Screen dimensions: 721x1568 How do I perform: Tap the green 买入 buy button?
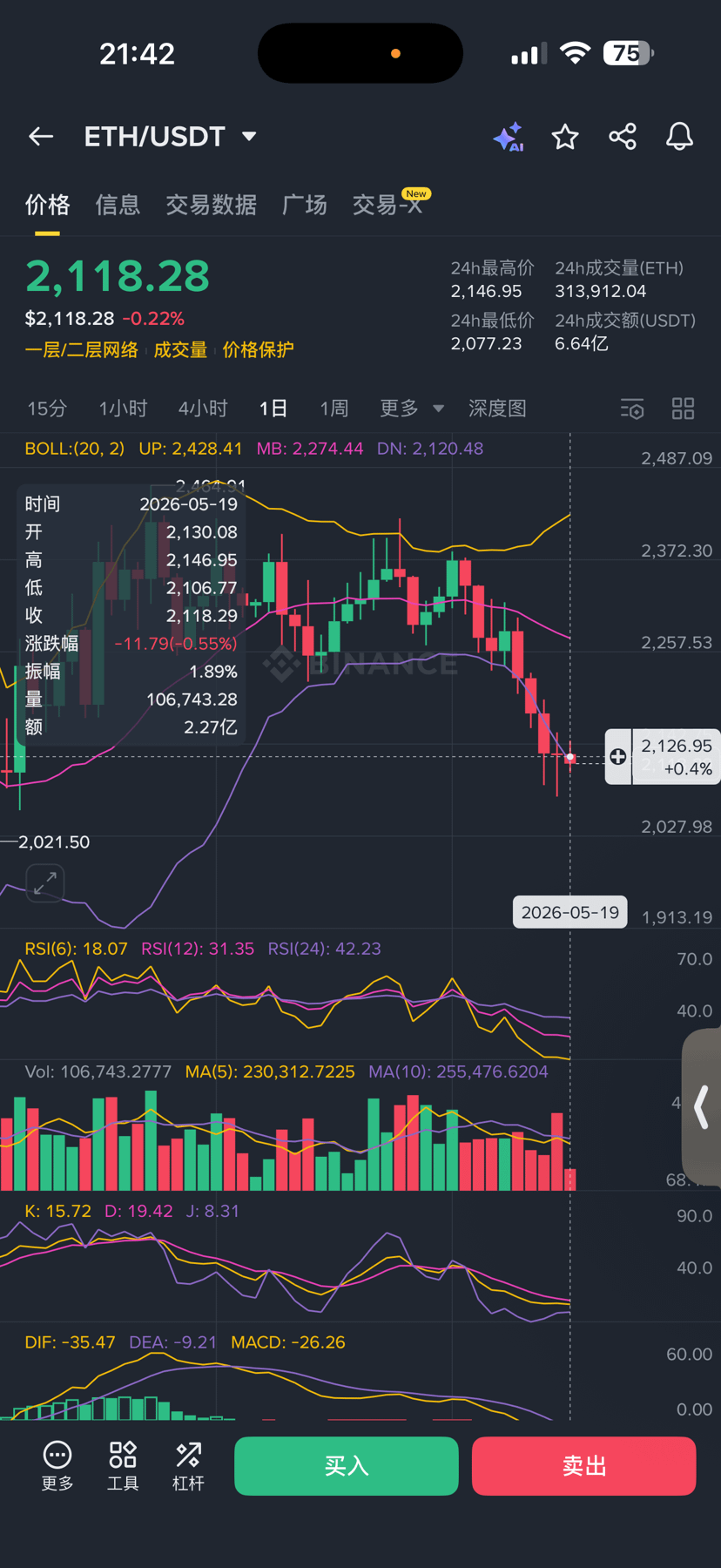[347, 1466]
